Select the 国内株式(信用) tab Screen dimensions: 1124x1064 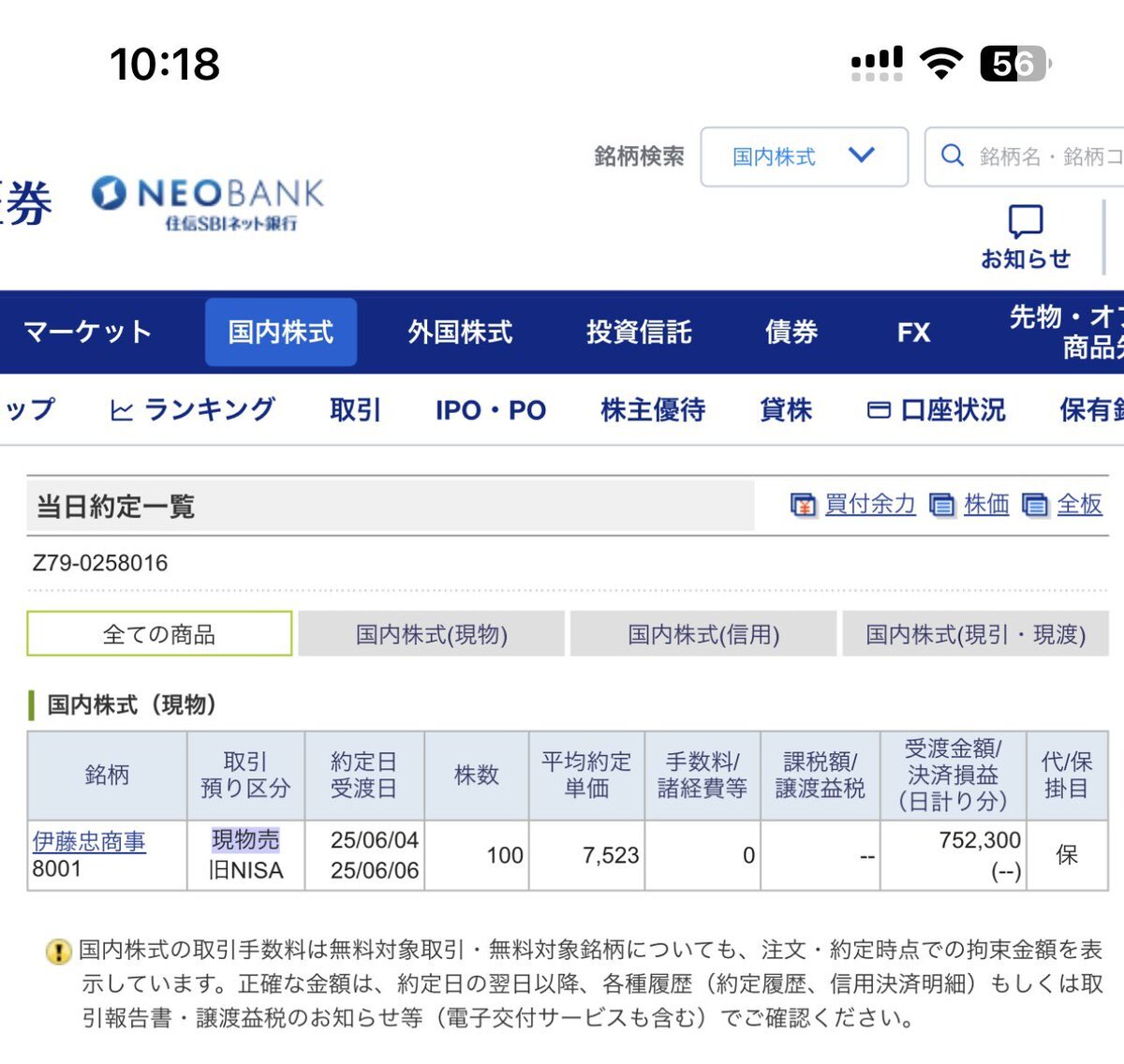(x=703, y=634)
